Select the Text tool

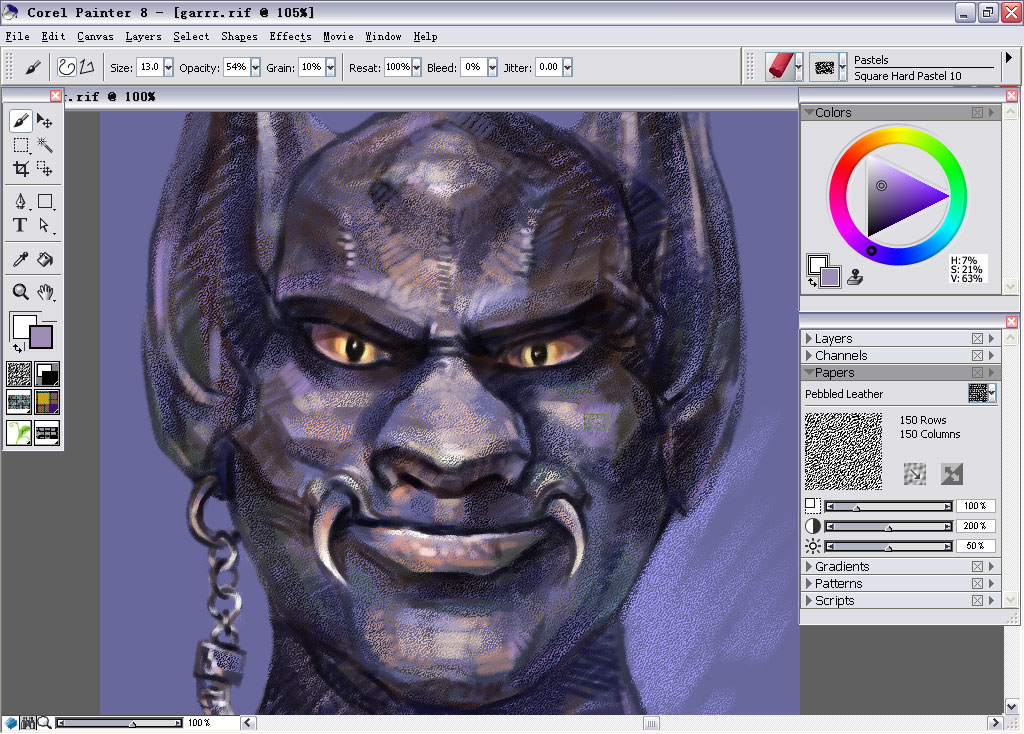[20, 225]
